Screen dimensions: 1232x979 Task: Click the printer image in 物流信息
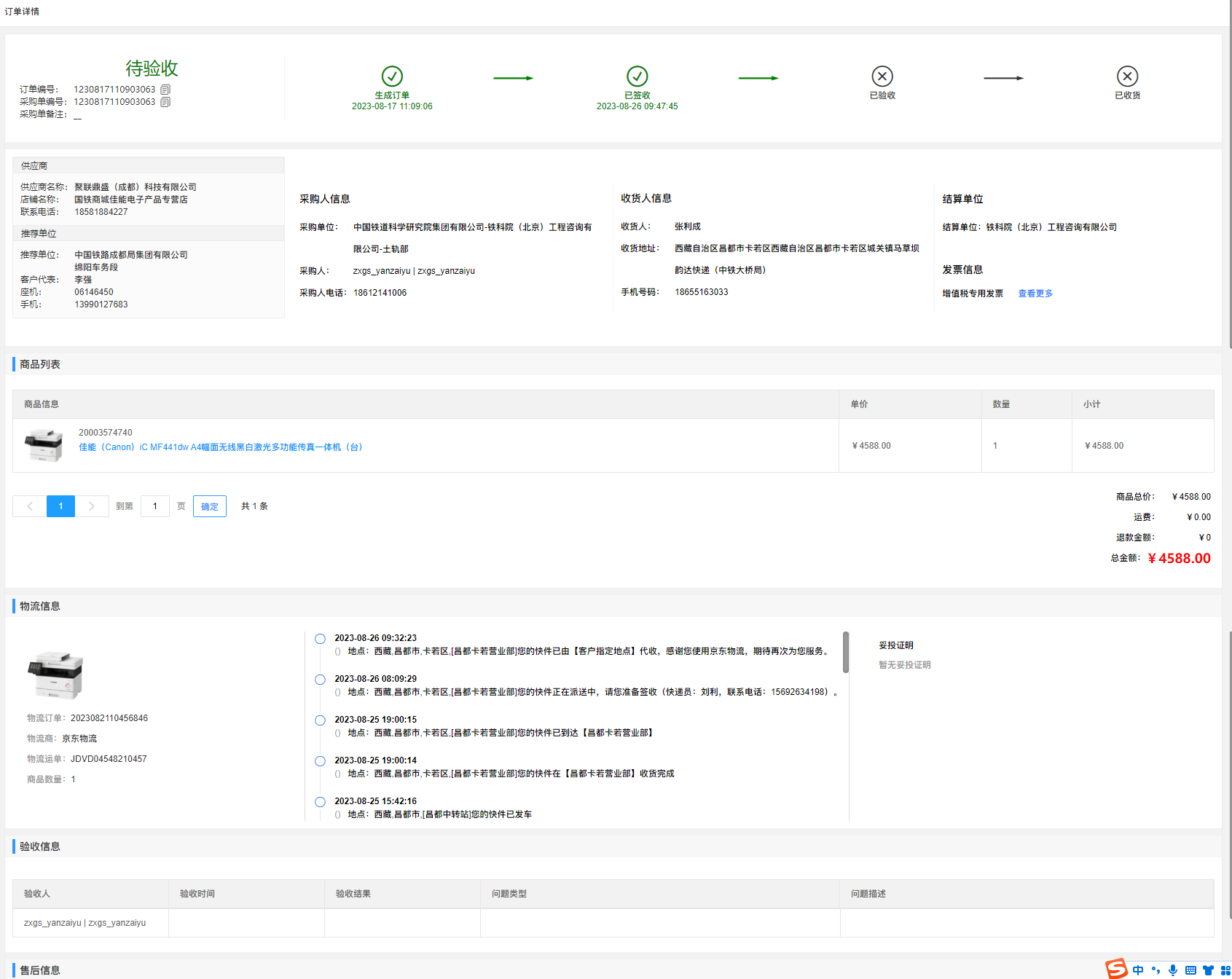pos(55,675)
